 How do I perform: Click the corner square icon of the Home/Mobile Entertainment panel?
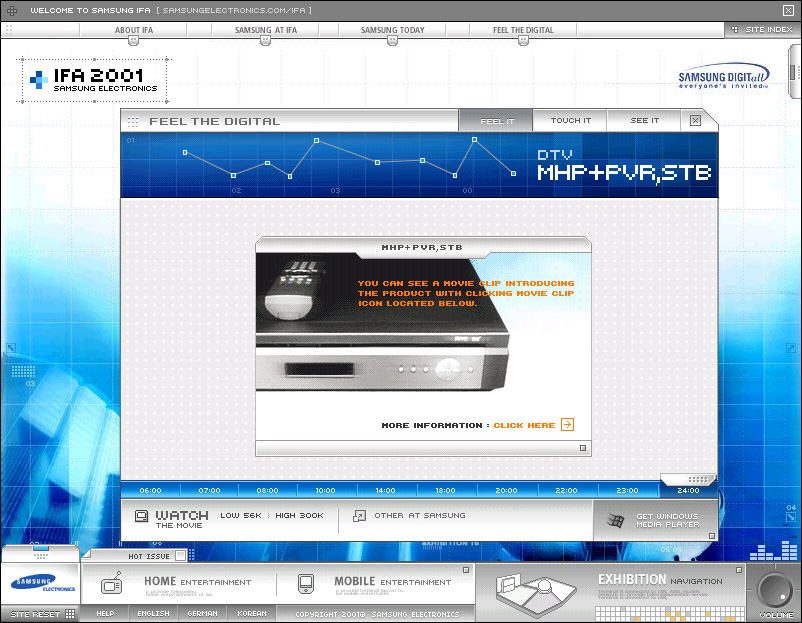466,570
